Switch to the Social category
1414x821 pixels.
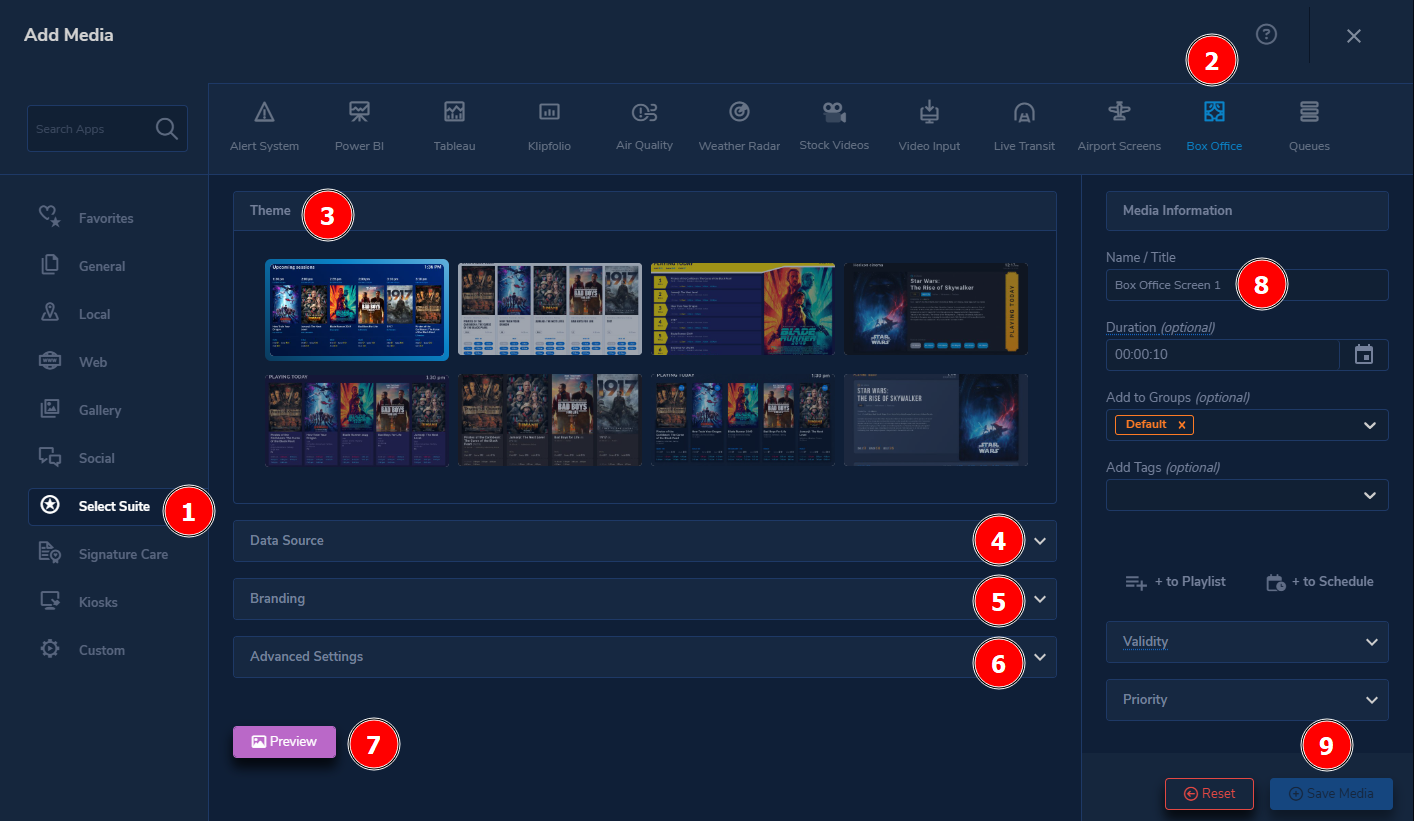(x=77, y=458)
